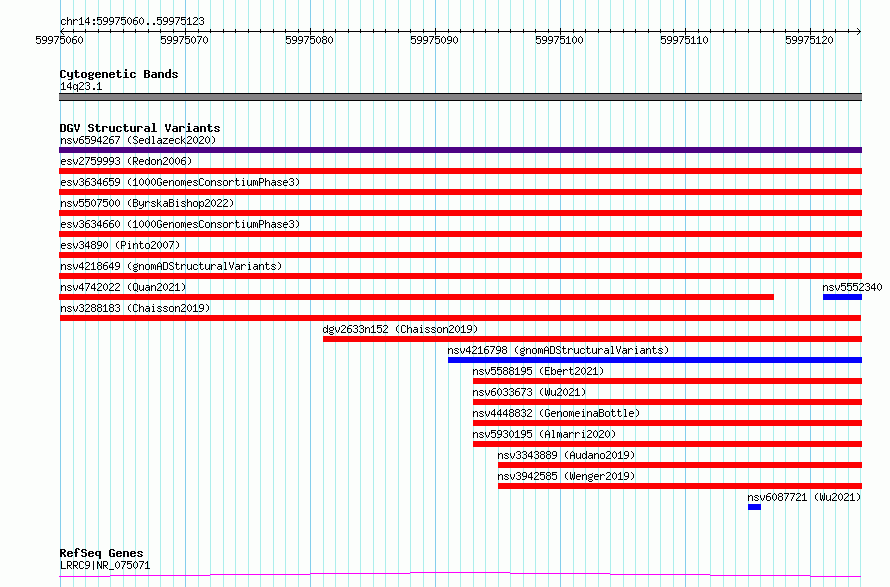Click ruler position 59975060
The height and width of the screenshot is (587, 890).
59,40
